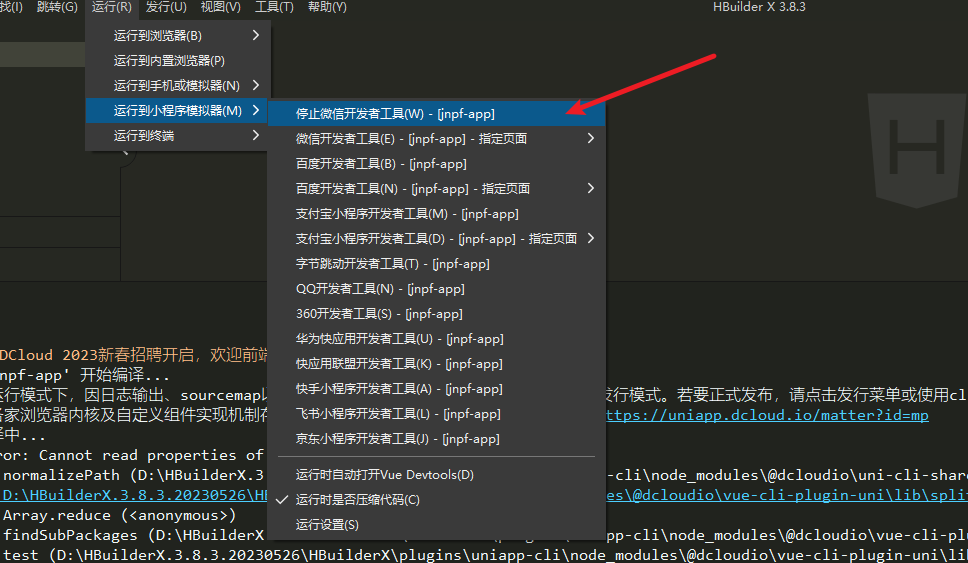The width and height of the screenshot is (968, 563).
Task: Expand 微信开发者工具(E) 指定页面 arrow
Action: click(x=591, y=138)
